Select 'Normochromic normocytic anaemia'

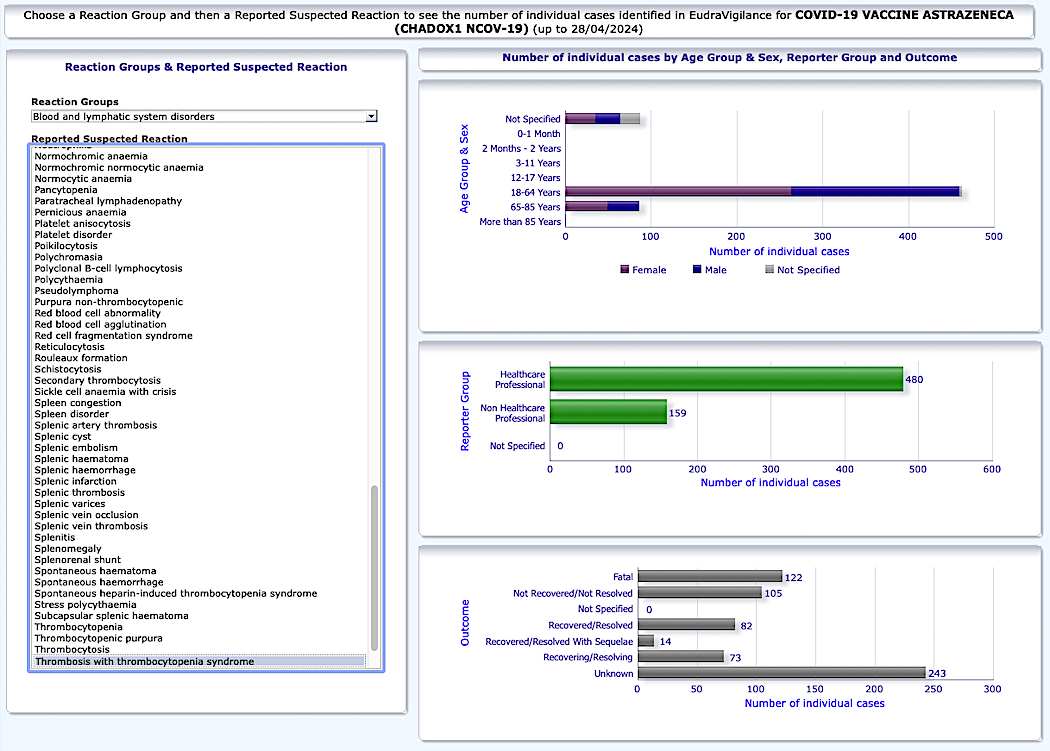119,167
